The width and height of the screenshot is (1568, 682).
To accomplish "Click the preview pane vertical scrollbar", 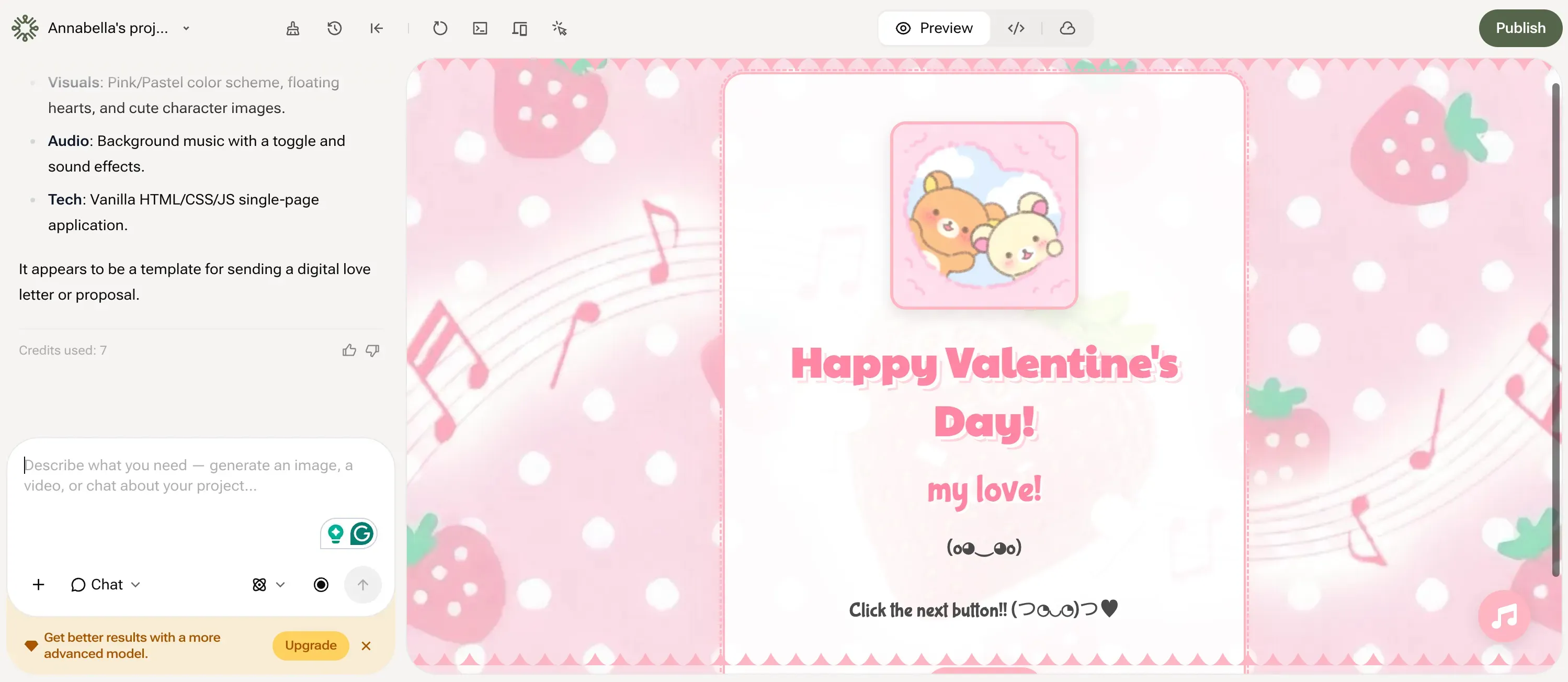I will pyautogui.click(x=1555, y=329).
